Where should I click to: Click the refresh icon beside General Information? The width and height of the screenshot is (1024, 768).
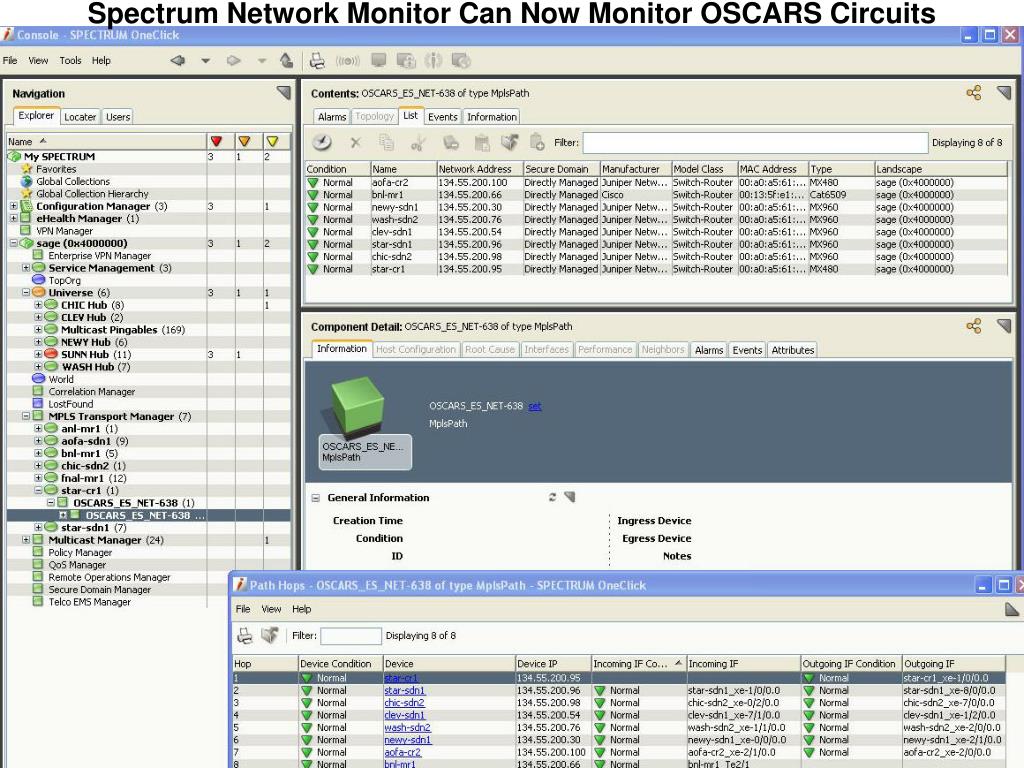coord(552,497)
